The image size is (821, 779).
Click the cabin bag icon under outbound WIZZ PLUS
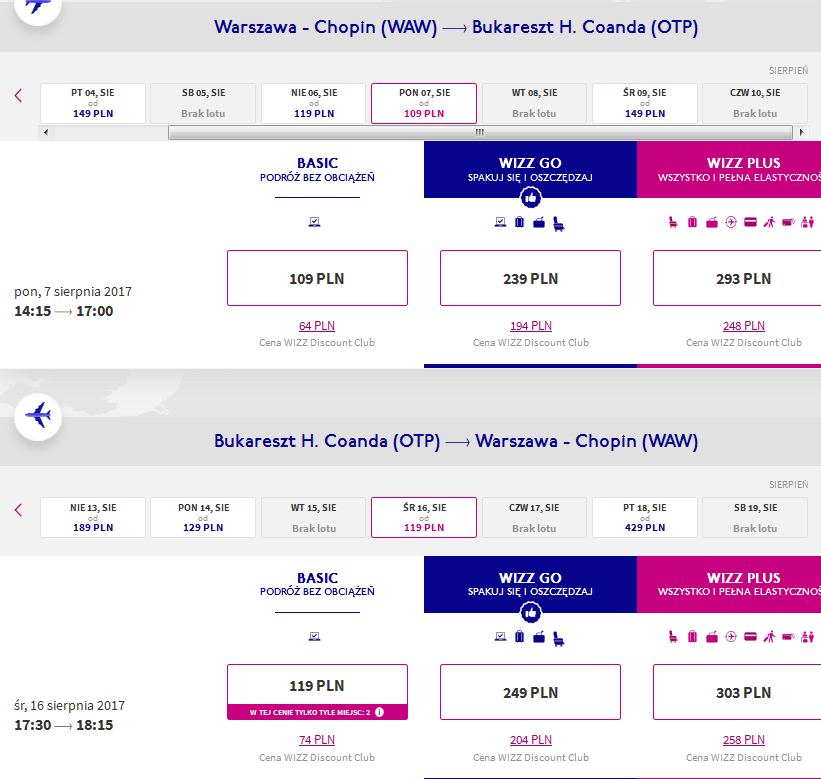pyautogui.click(x=712, y=222)
